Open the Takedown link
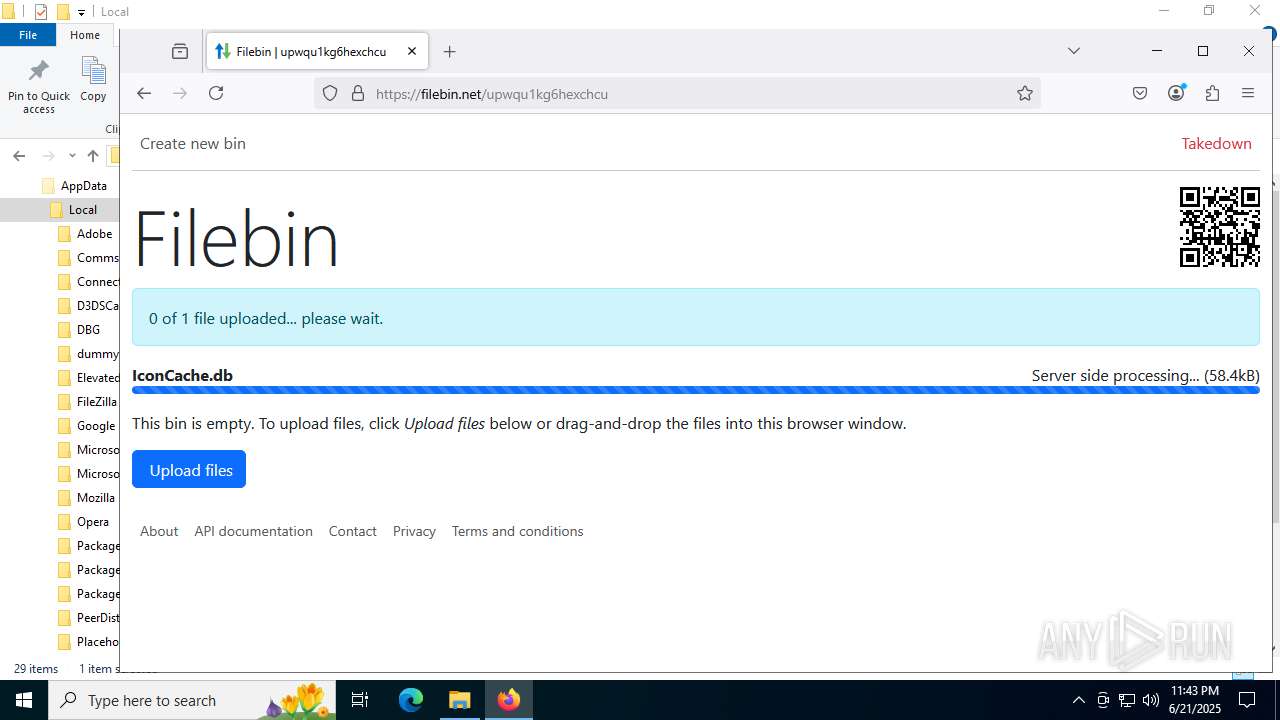This screenshot has height=720, width=1280. point(1216,143)
